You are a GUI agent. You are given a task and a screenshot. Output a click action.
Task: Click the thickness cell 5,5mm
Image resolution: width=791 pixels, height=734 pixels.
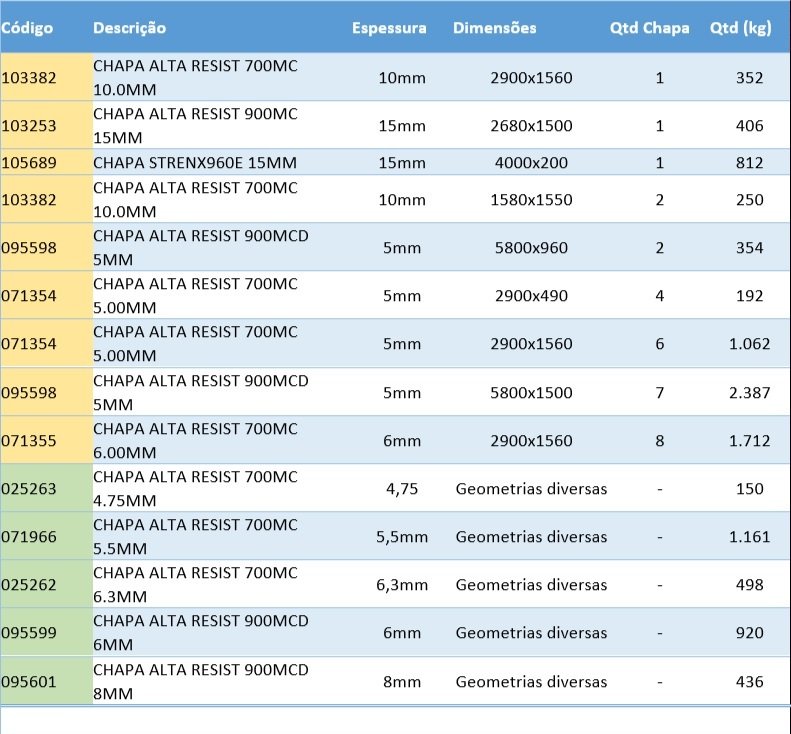coord(401,537)
